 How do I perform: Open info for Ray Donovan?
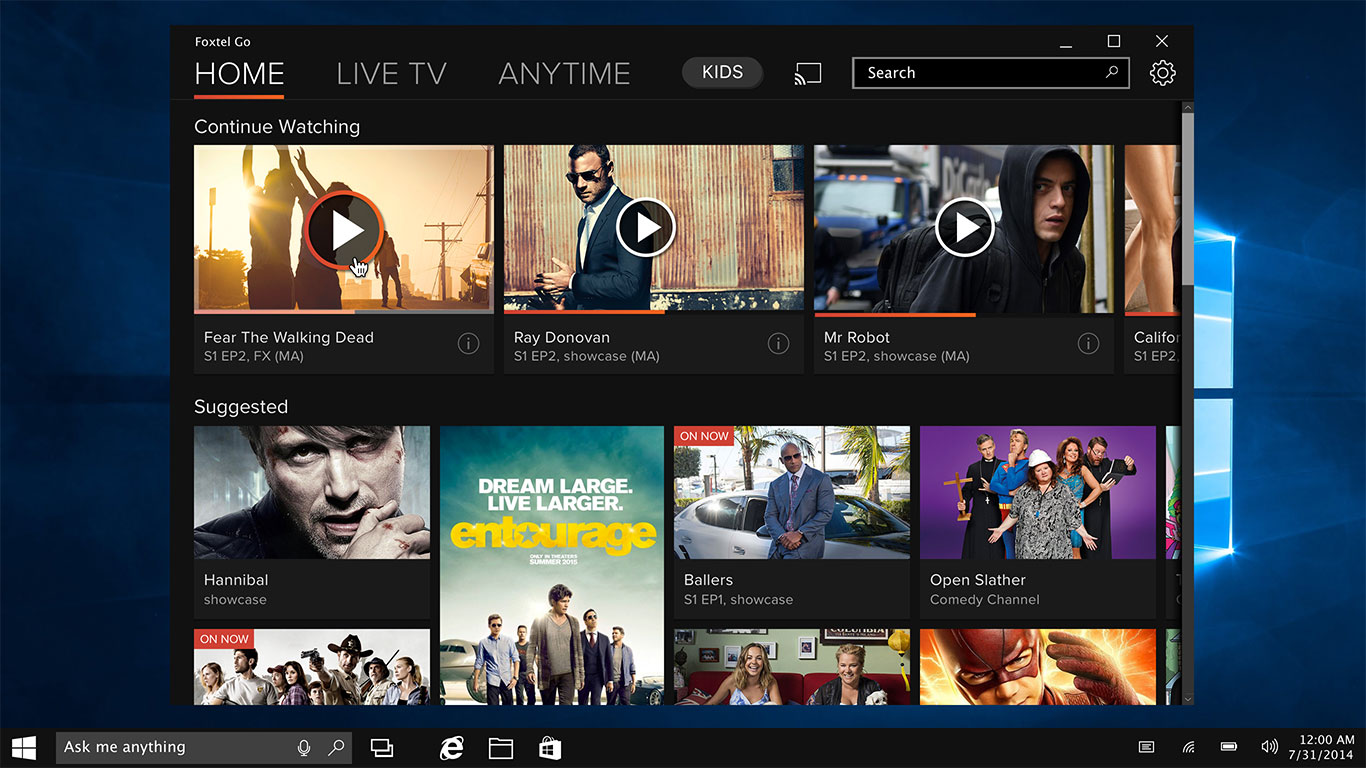[778, 343]
